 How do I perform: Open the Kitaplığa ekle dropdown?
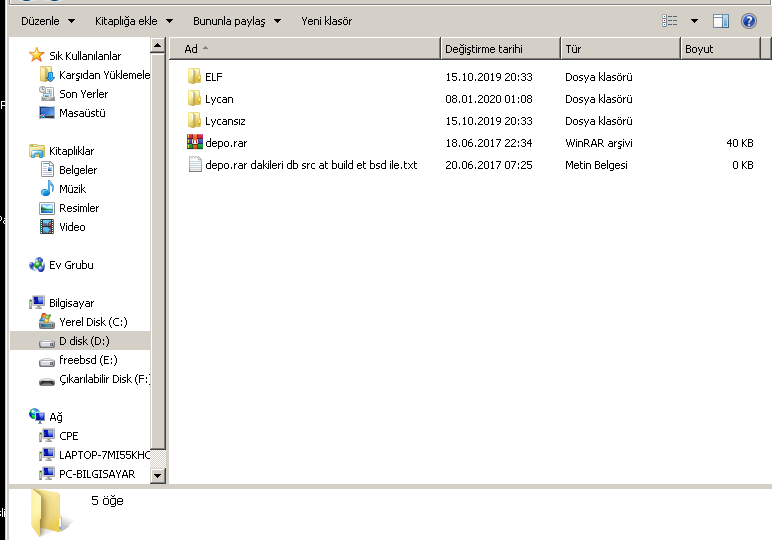(x=134, y=21)
